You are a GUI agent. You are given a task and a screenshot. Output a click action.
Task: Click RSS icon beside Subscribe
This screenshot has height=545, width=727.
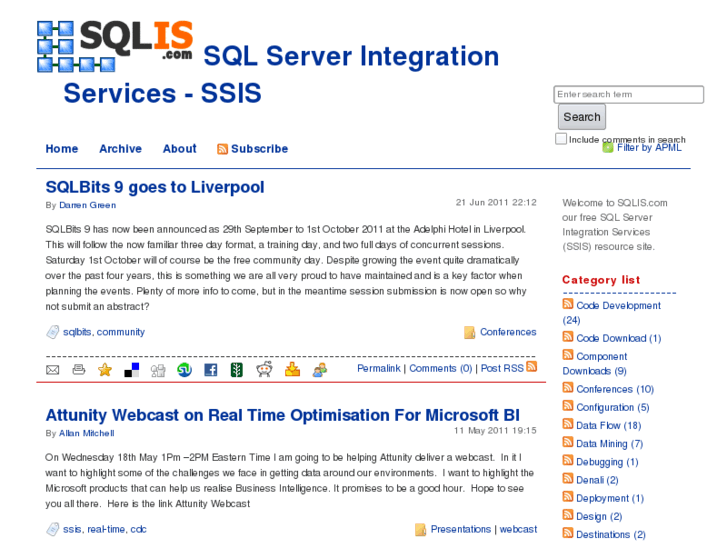pyautogui.click(x=223, y=149)
